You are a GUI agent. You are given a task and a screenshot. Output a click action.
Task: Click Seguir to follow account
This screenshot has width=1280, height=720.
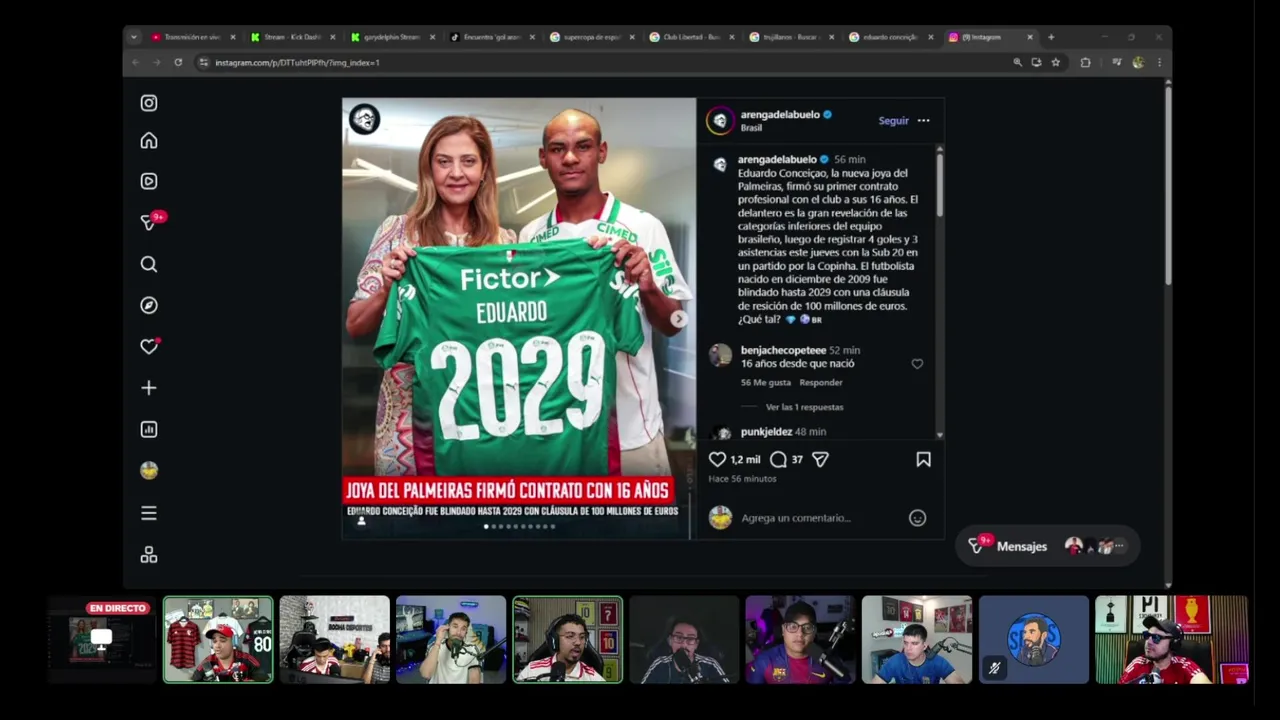(893, 121)
